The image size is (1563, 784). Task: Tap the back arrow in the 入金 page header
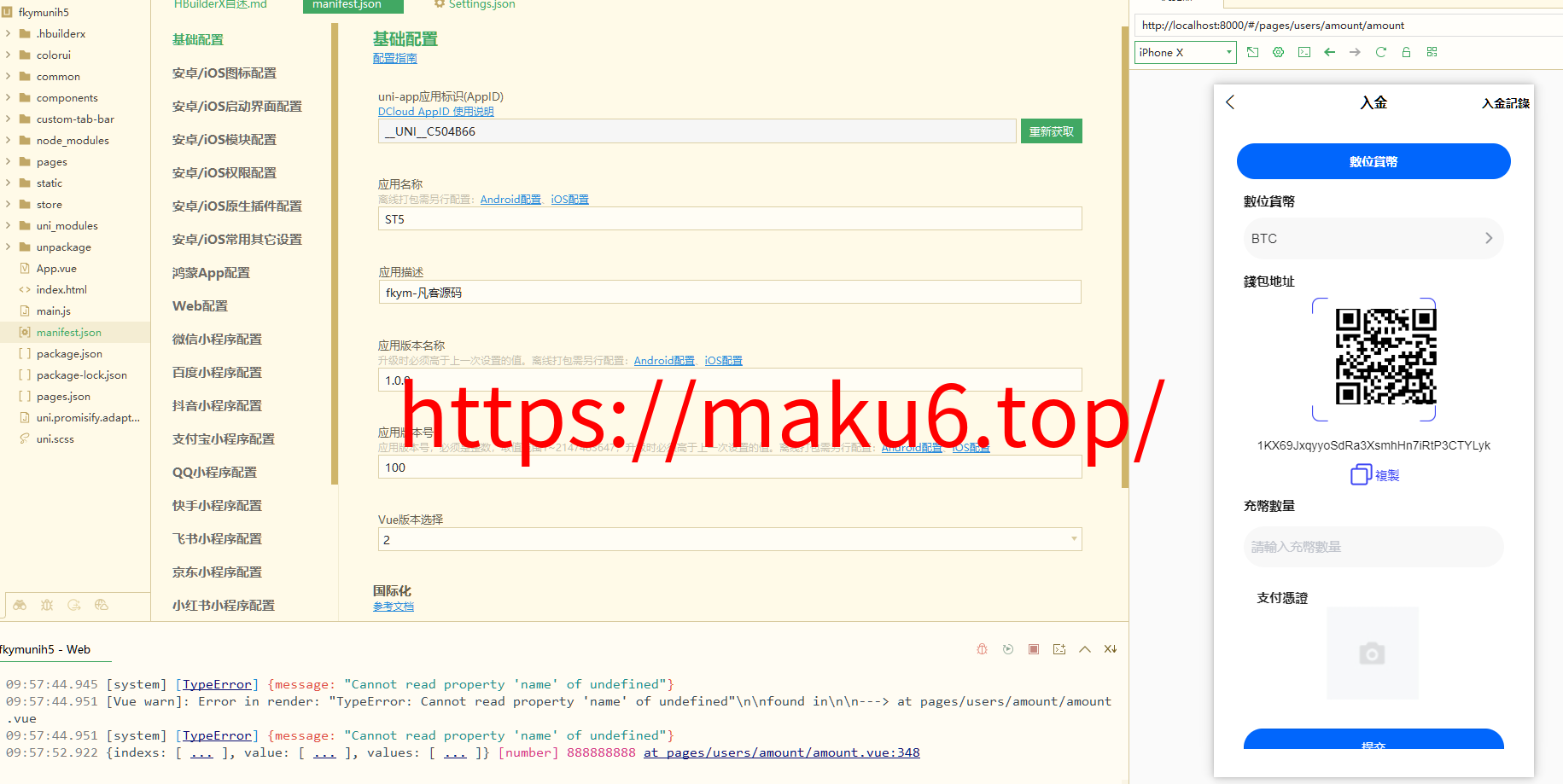tap(1230, 102)
